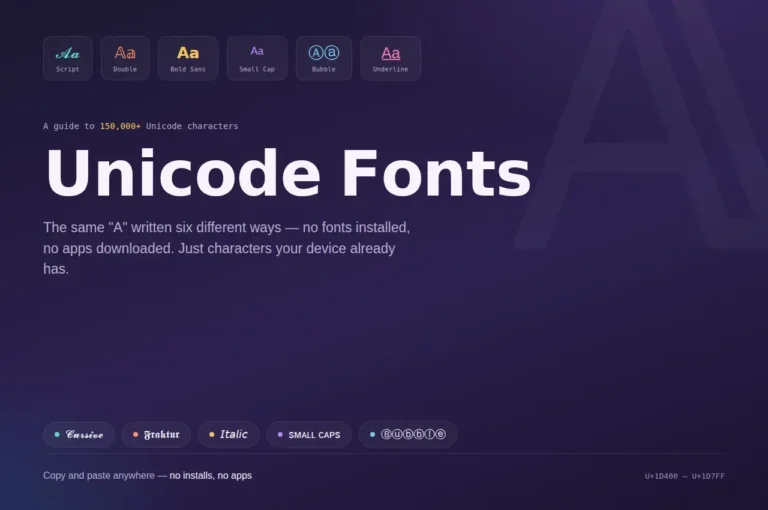This screenshot has height=510, width=768.
Task: Choose the Bold Sans style card
Action: click(x=188, y=58)
